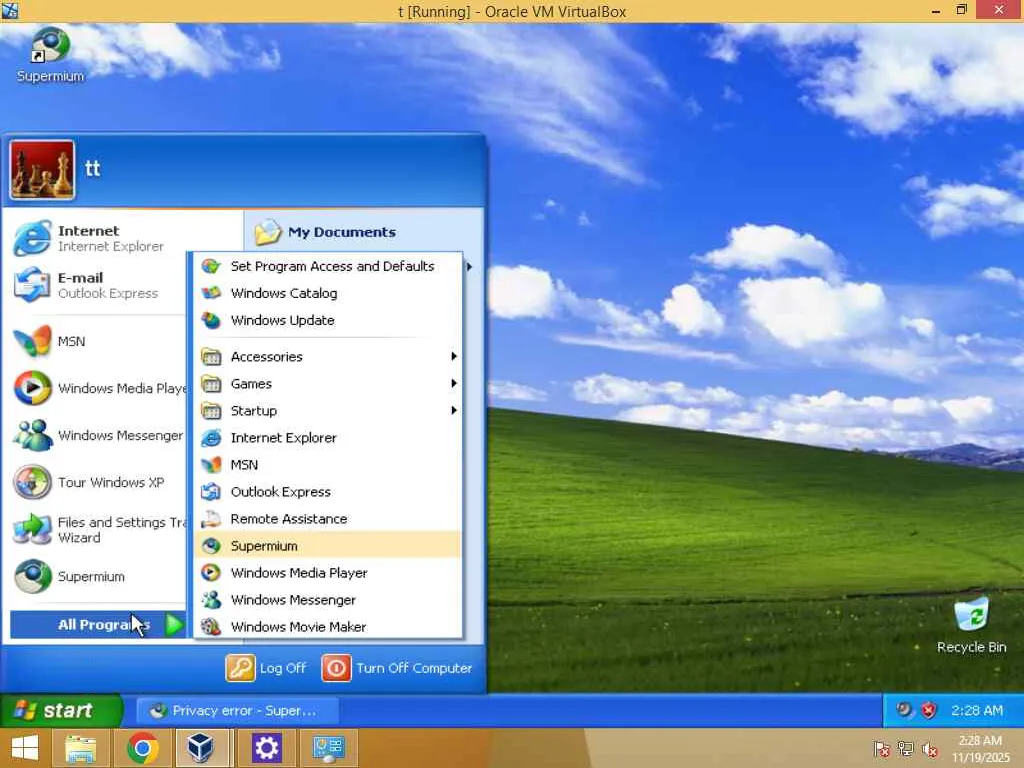Click VirtualBox cube icon on host taskbar
Screen dimensions: 1024x768
[x=202, y=748]
